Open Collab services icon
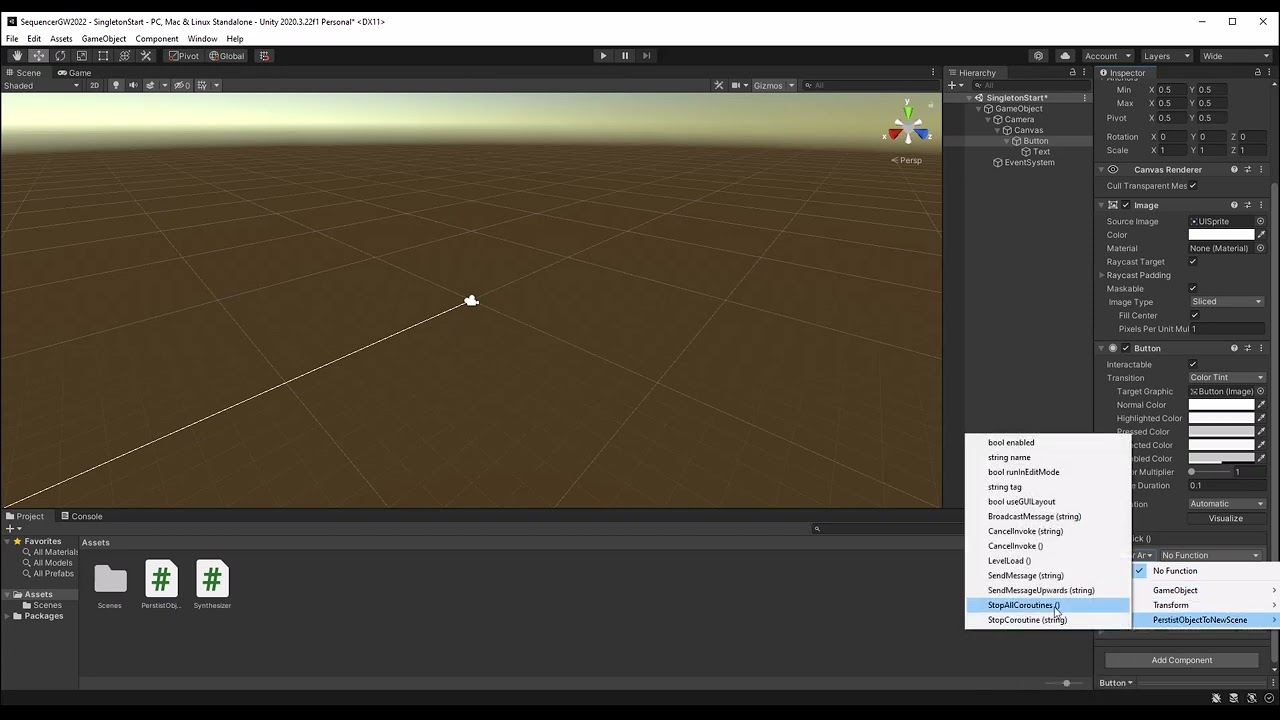Screen dimensions: 1280x720 pos(1039,56)
